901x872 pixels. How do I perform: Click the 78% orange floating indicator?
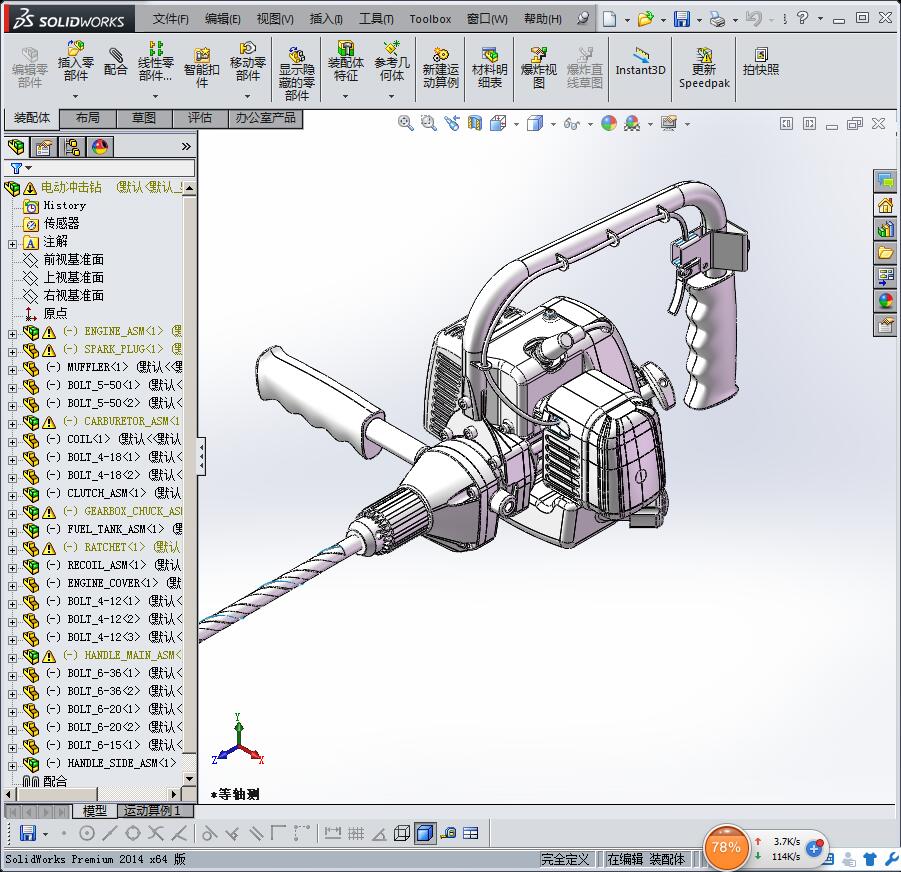tap(726, 847)
